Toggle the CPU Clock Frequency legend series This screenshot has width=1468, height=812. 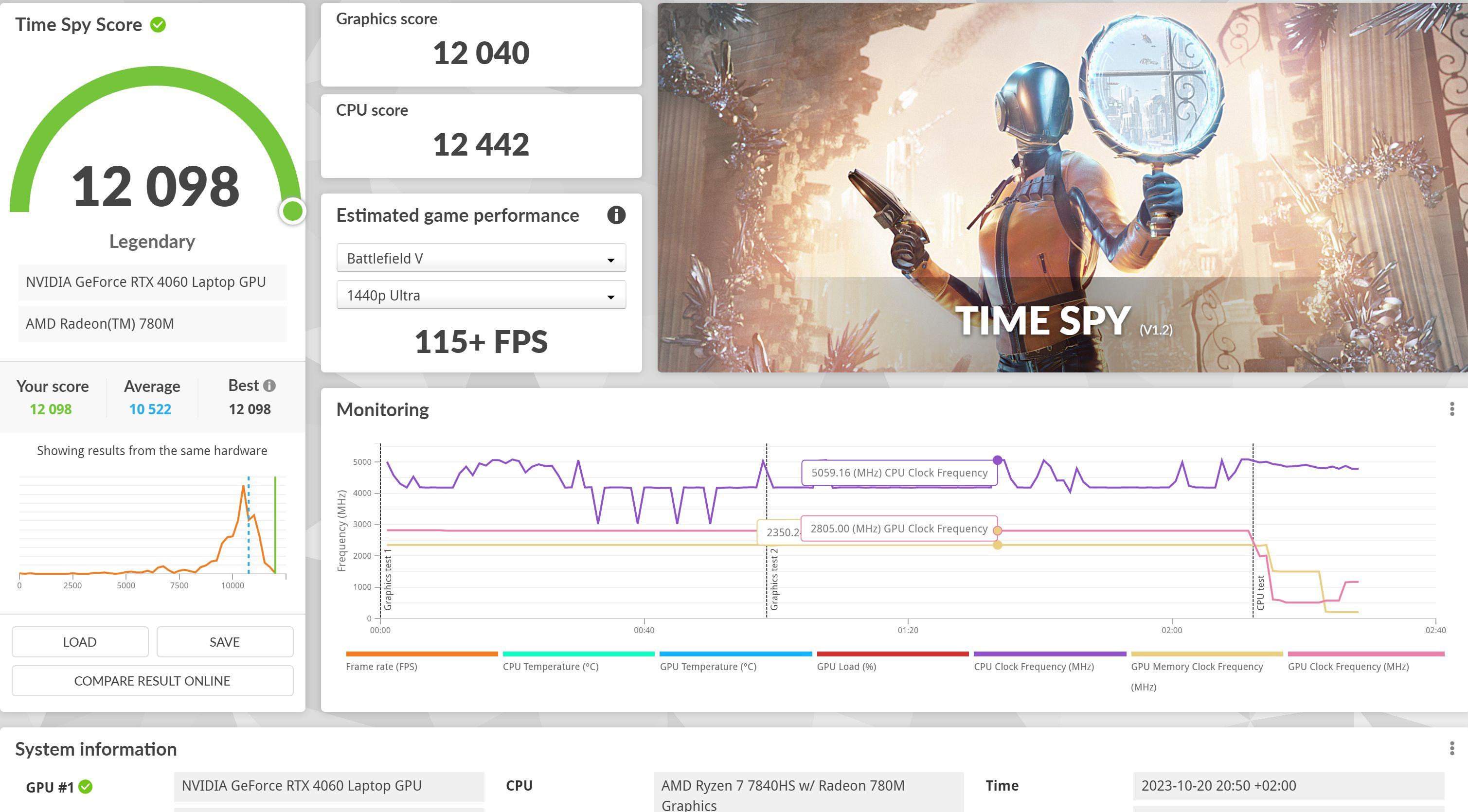tap(1034, 666)
